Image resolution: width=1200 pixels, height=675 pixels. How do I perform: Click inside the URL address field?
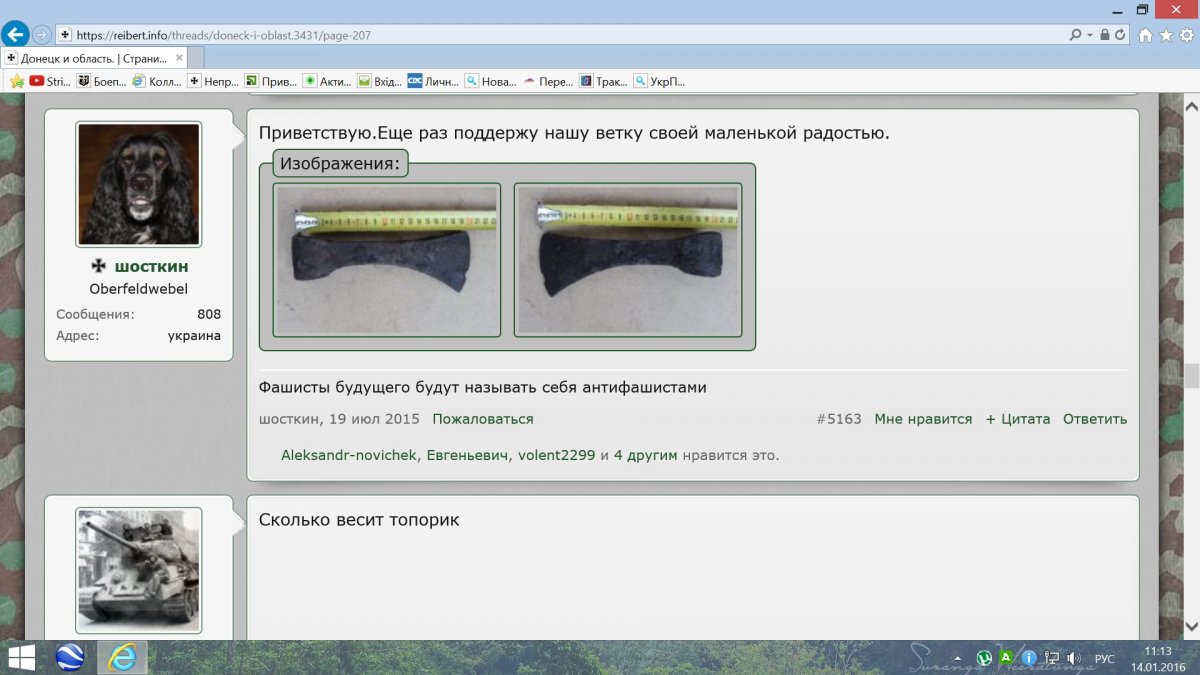tap(560, 35)
